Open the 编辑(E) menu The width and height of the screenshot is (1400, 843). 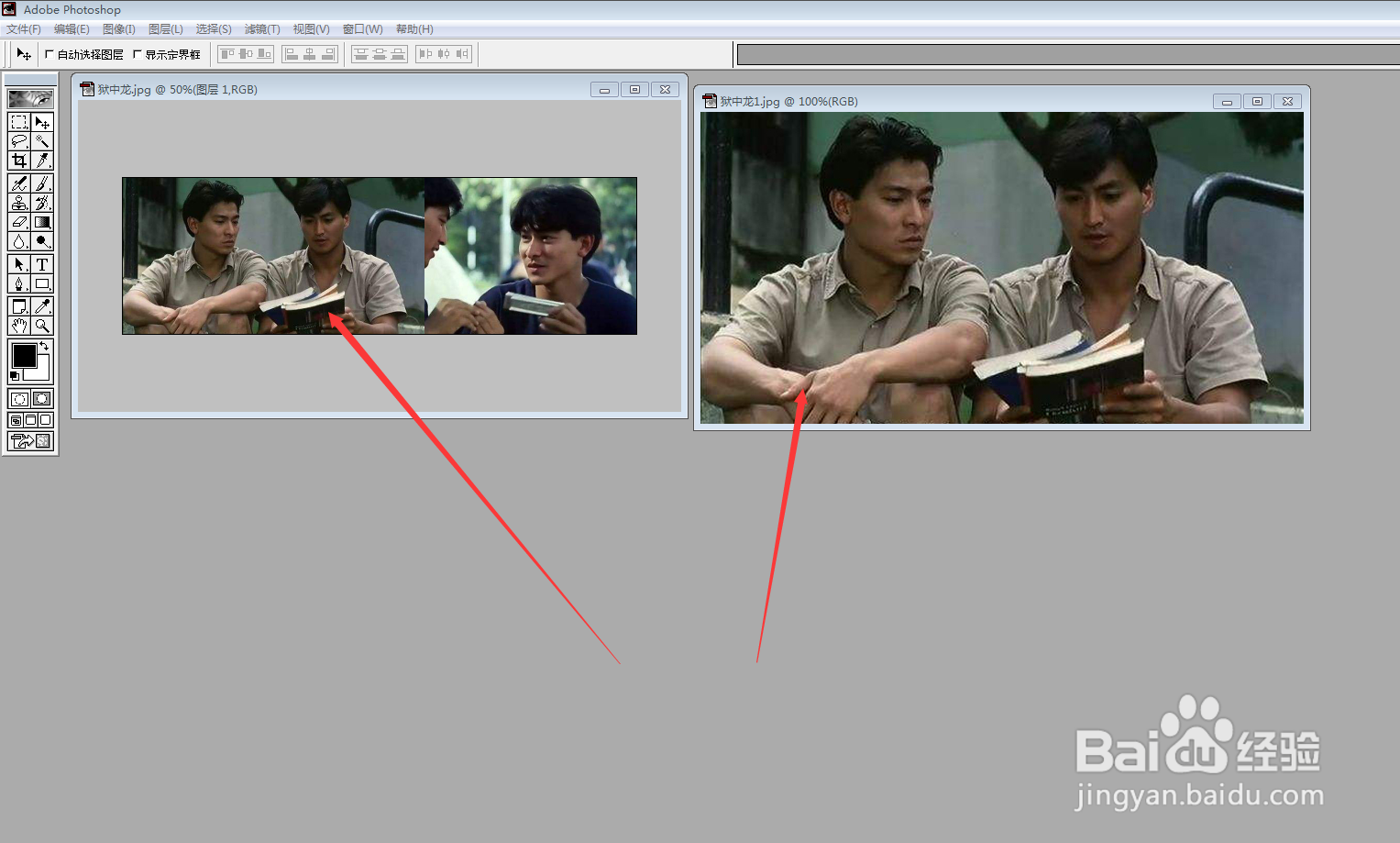pos(72,29)
